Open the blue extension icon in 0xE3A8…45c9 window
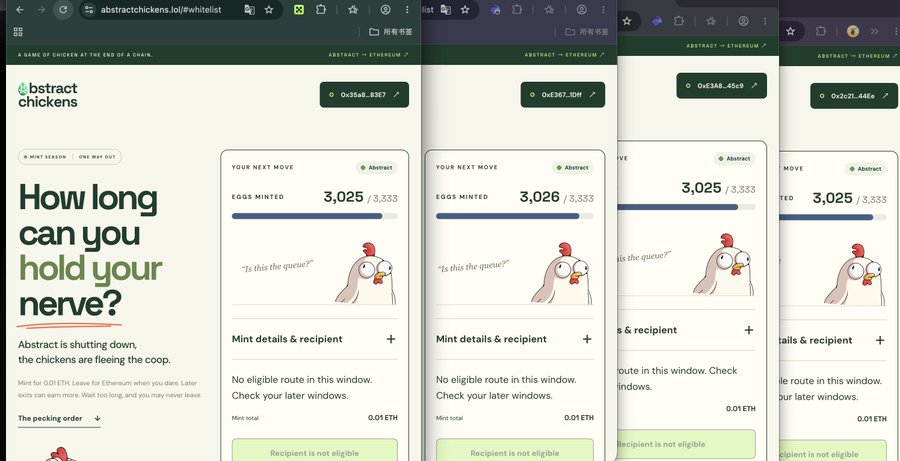Image resolution: width=900 pixels, height=461 pixels. coord(657,21)
